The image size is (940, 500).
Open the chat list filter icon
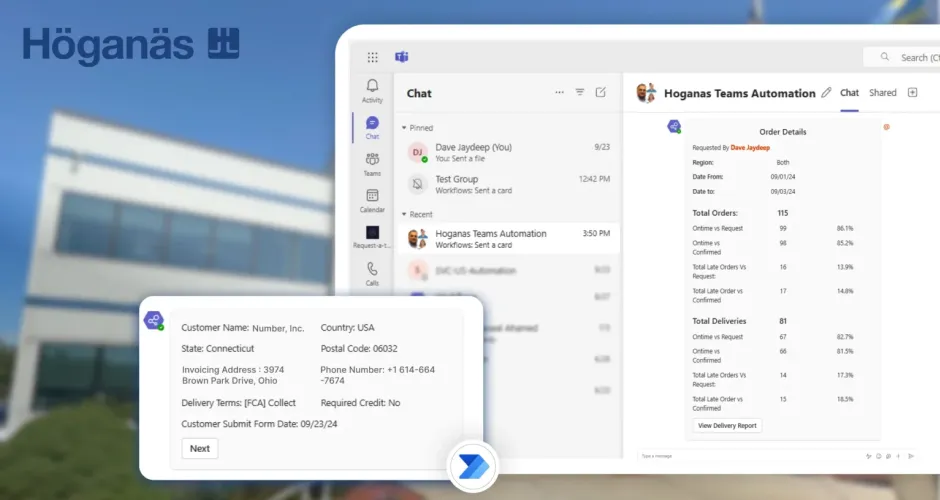580,92
